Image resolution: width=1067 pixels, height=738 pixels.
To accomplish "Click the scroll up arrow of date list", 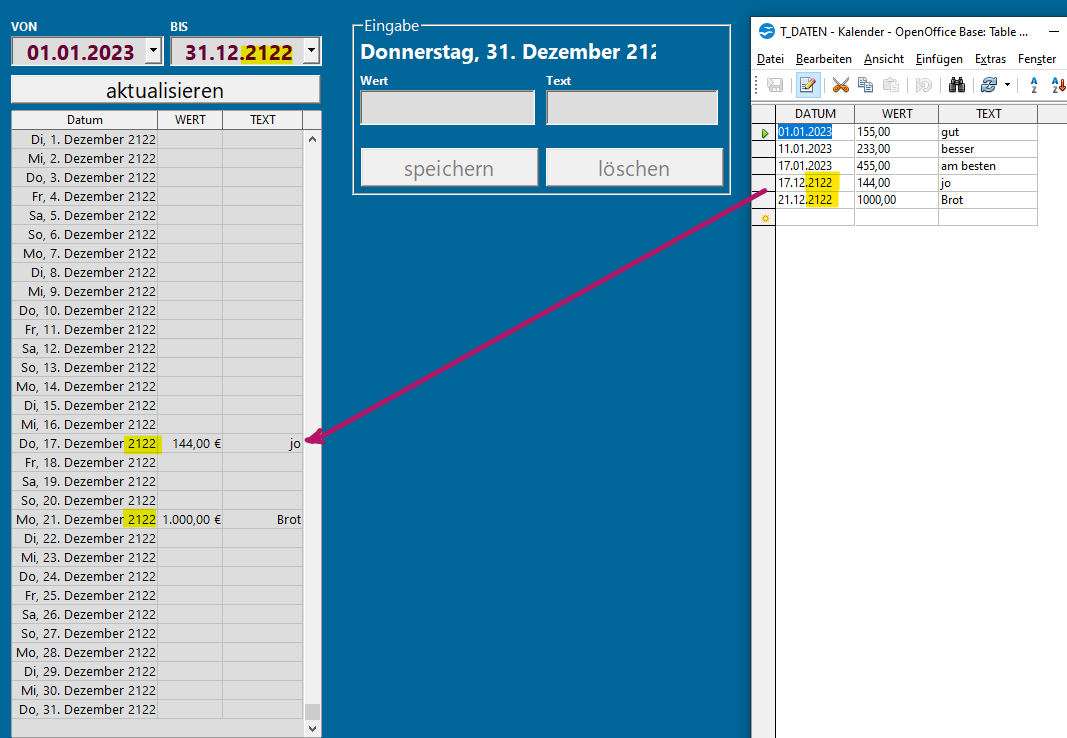I will [x=313, y=139].
